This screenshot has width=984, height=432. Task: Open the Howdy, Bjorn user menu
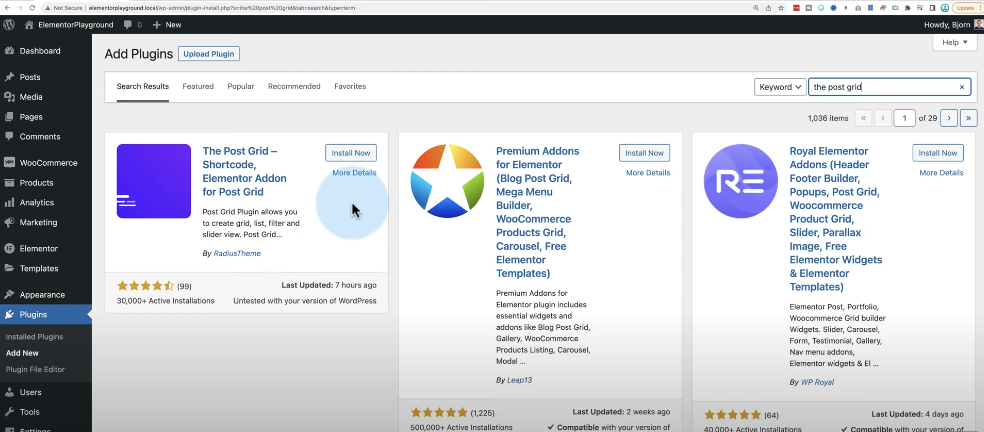pos(953,24)
